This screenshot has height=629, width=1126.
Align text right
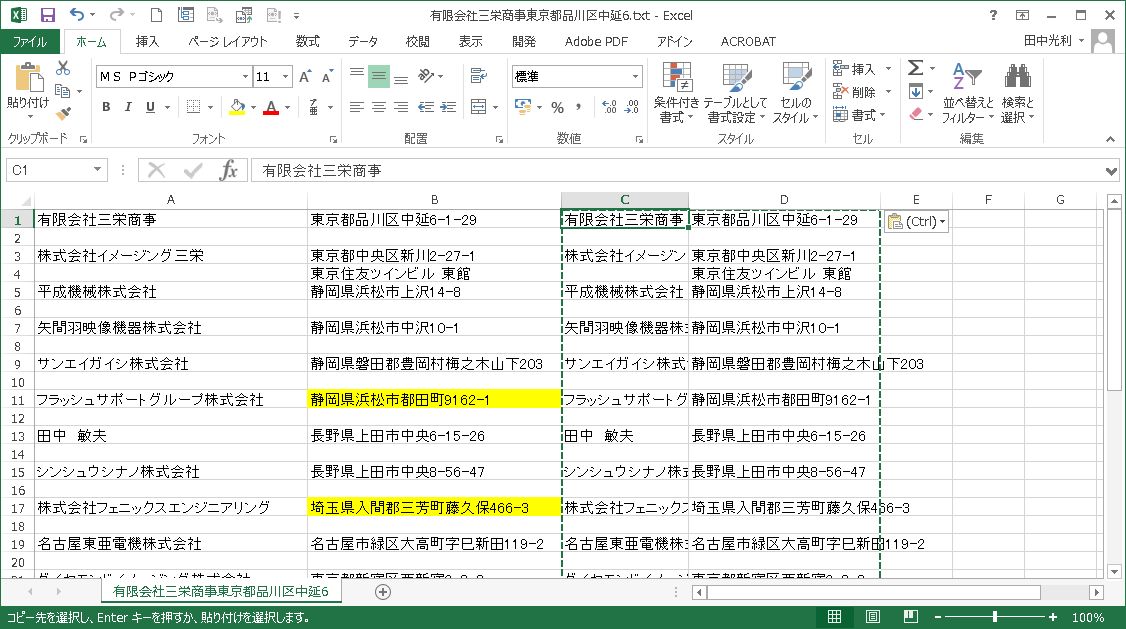pos(401,107)
